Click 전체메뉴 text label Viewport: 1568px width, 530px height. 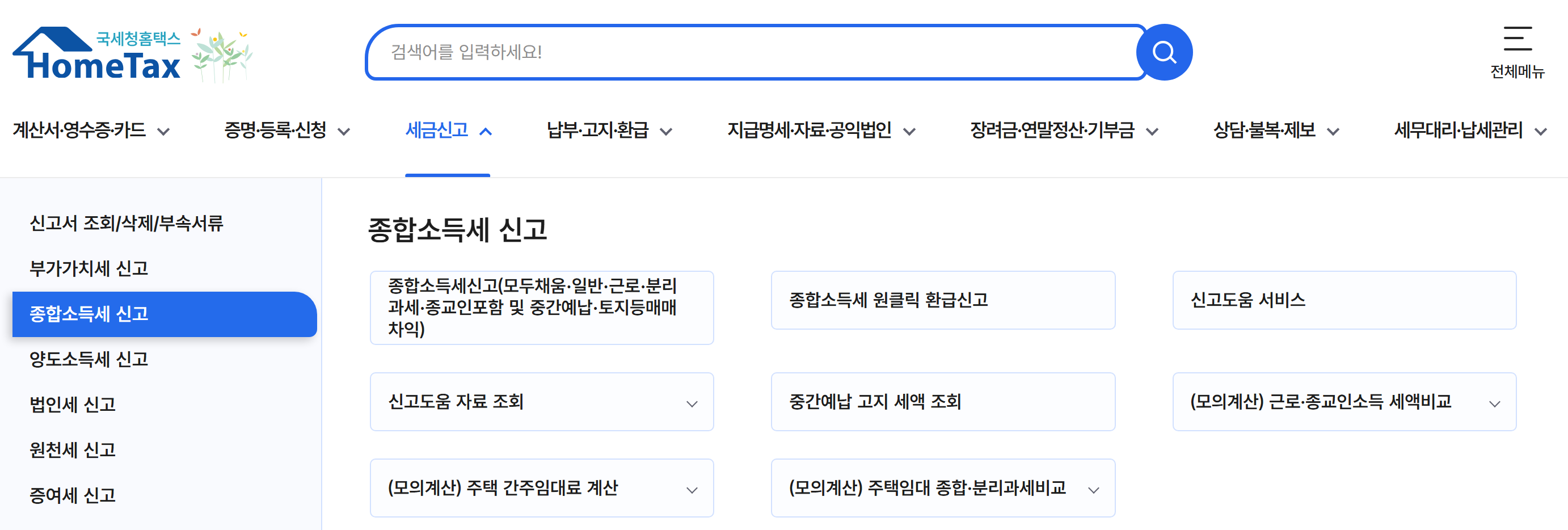[x=1517, y=72]
